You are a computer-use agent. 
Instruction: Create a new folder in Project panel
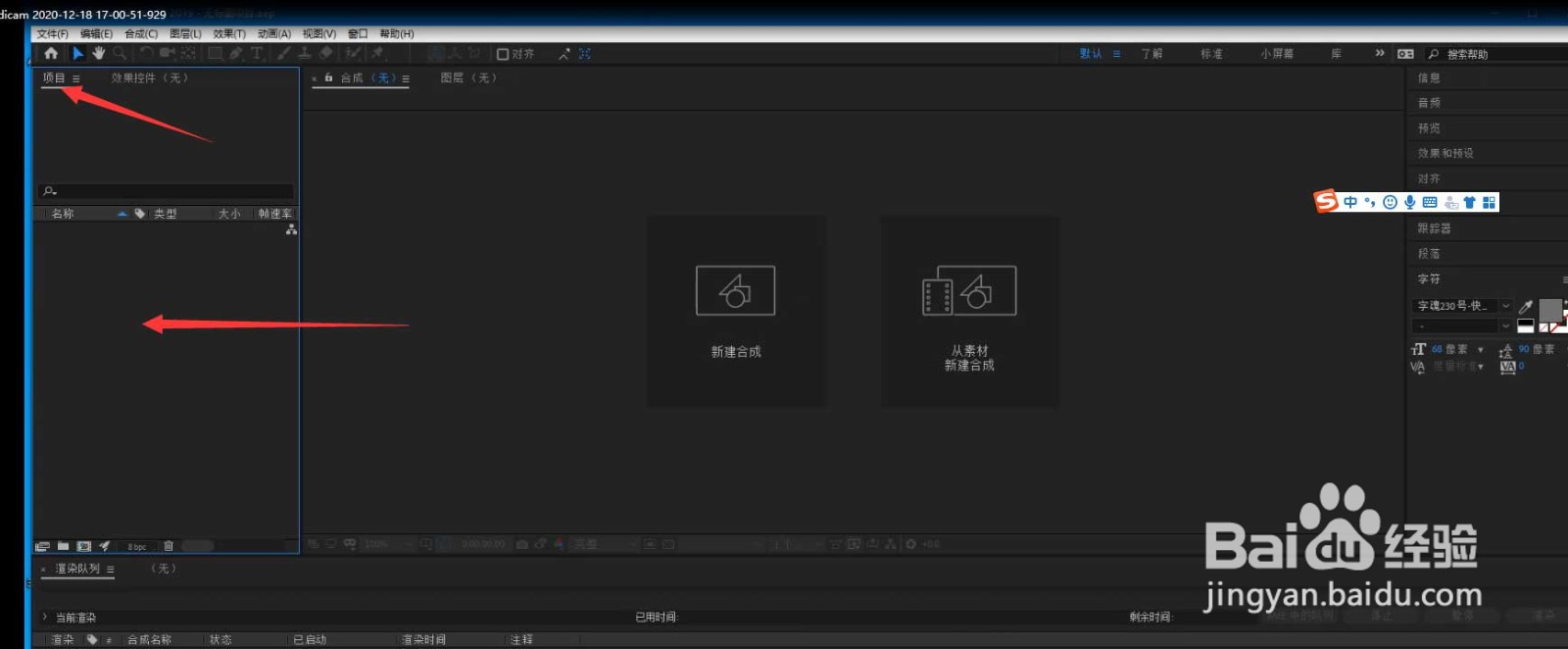[63, 546]
